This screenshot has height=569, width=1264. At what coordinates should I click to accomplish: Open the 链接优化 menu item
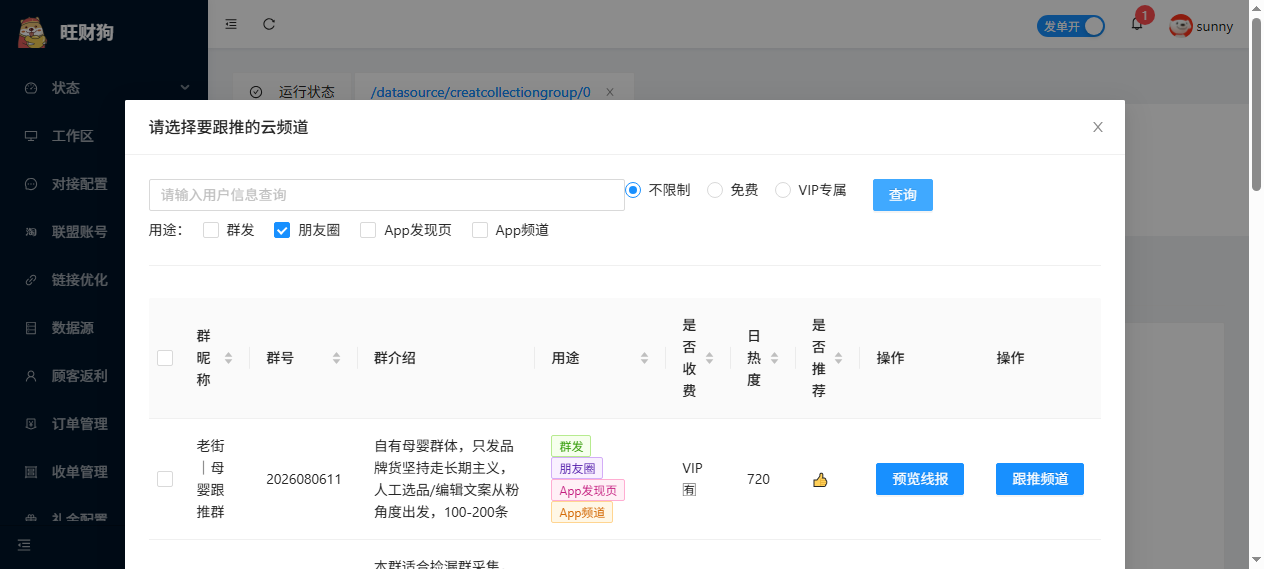[x=104, y=280]
